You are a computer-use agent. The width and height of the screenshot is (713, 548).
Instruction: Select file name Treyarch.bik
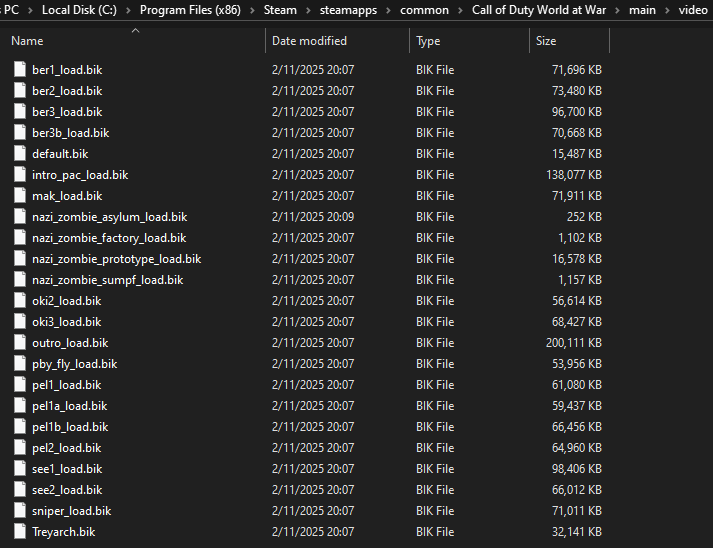coord(64,532)
